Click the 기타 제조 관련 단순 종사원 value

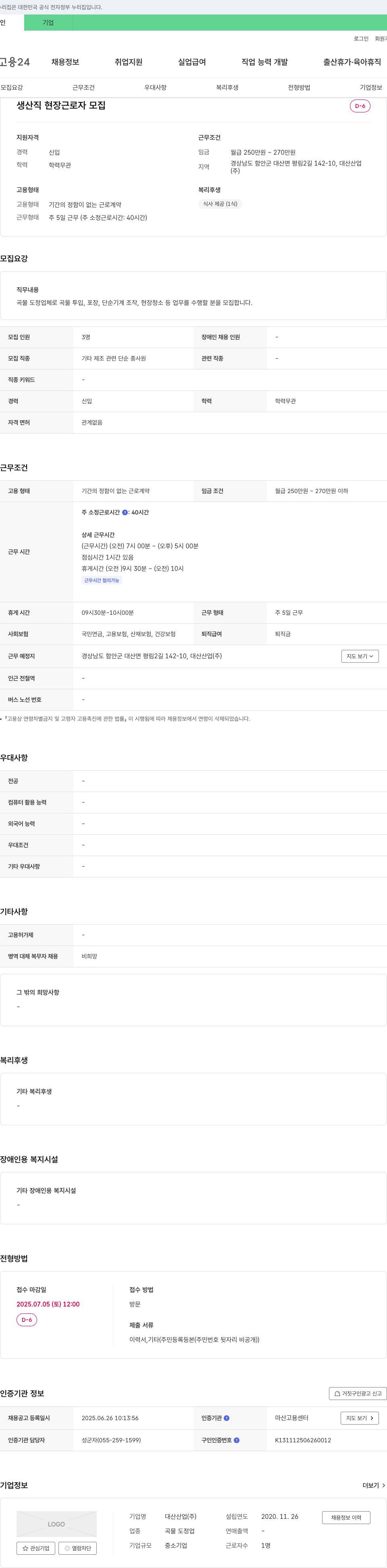[x=114, y=359]
